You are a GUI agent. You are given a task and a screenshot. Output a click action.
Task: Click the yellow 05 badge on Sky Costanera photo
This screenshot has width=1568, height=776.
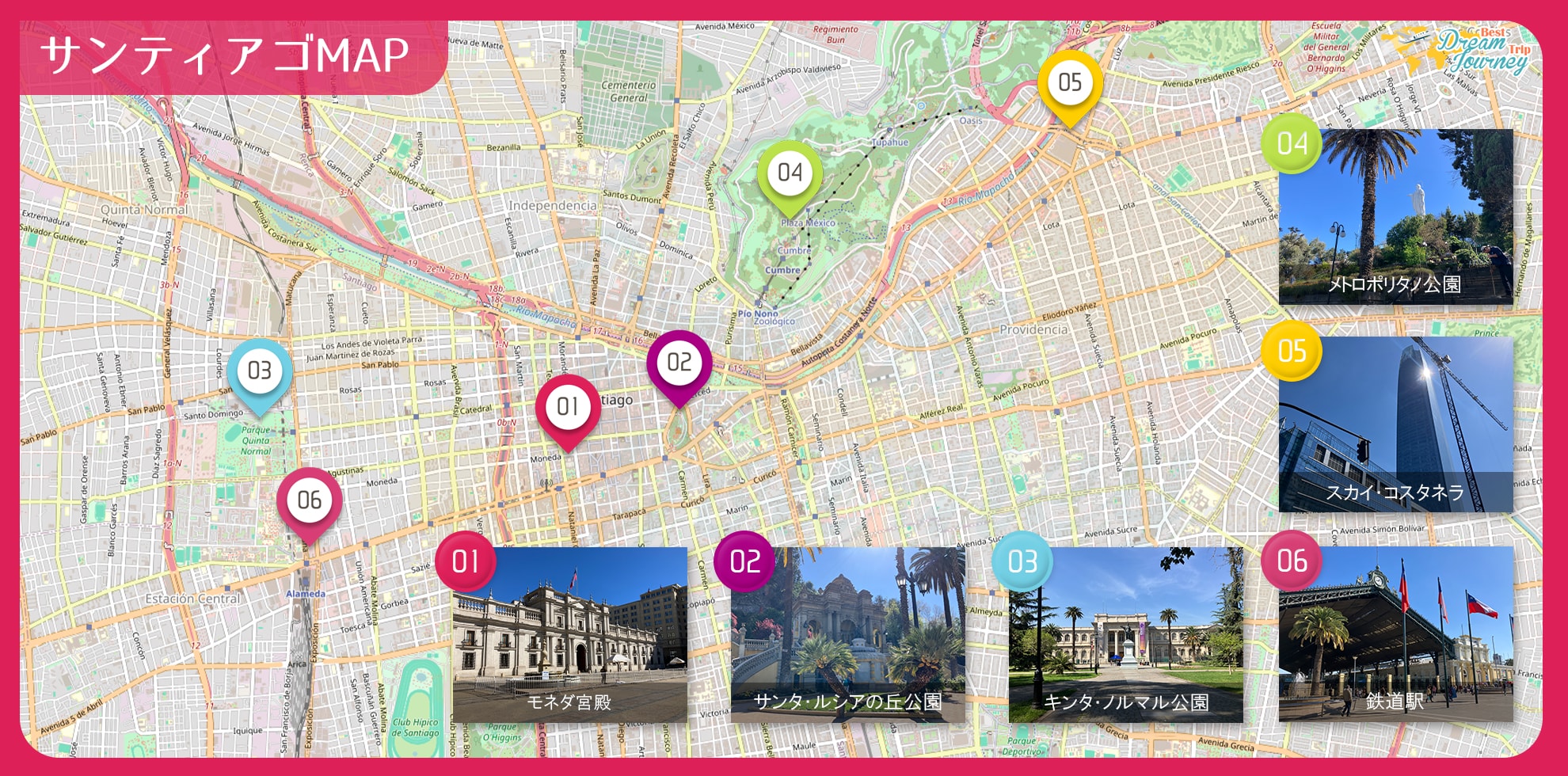[x=1292, y=351]
